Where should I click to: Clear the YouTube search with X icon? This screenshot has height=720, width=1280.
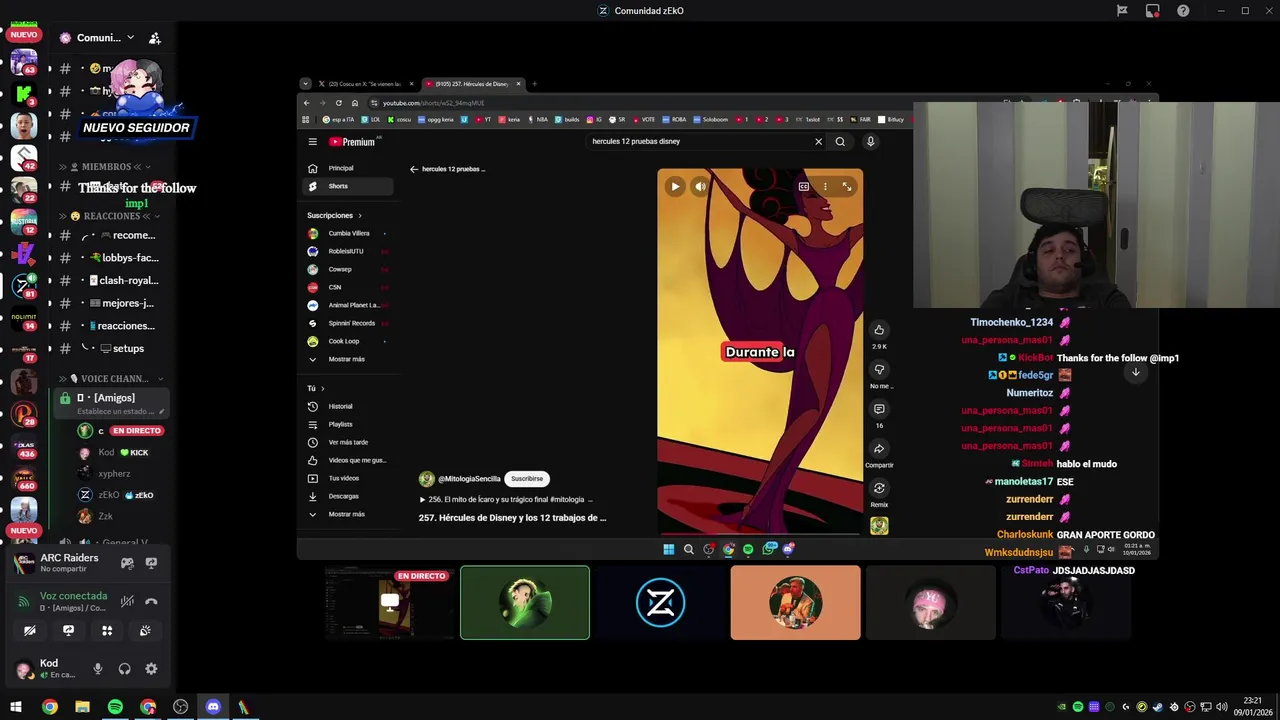[818, 142]
